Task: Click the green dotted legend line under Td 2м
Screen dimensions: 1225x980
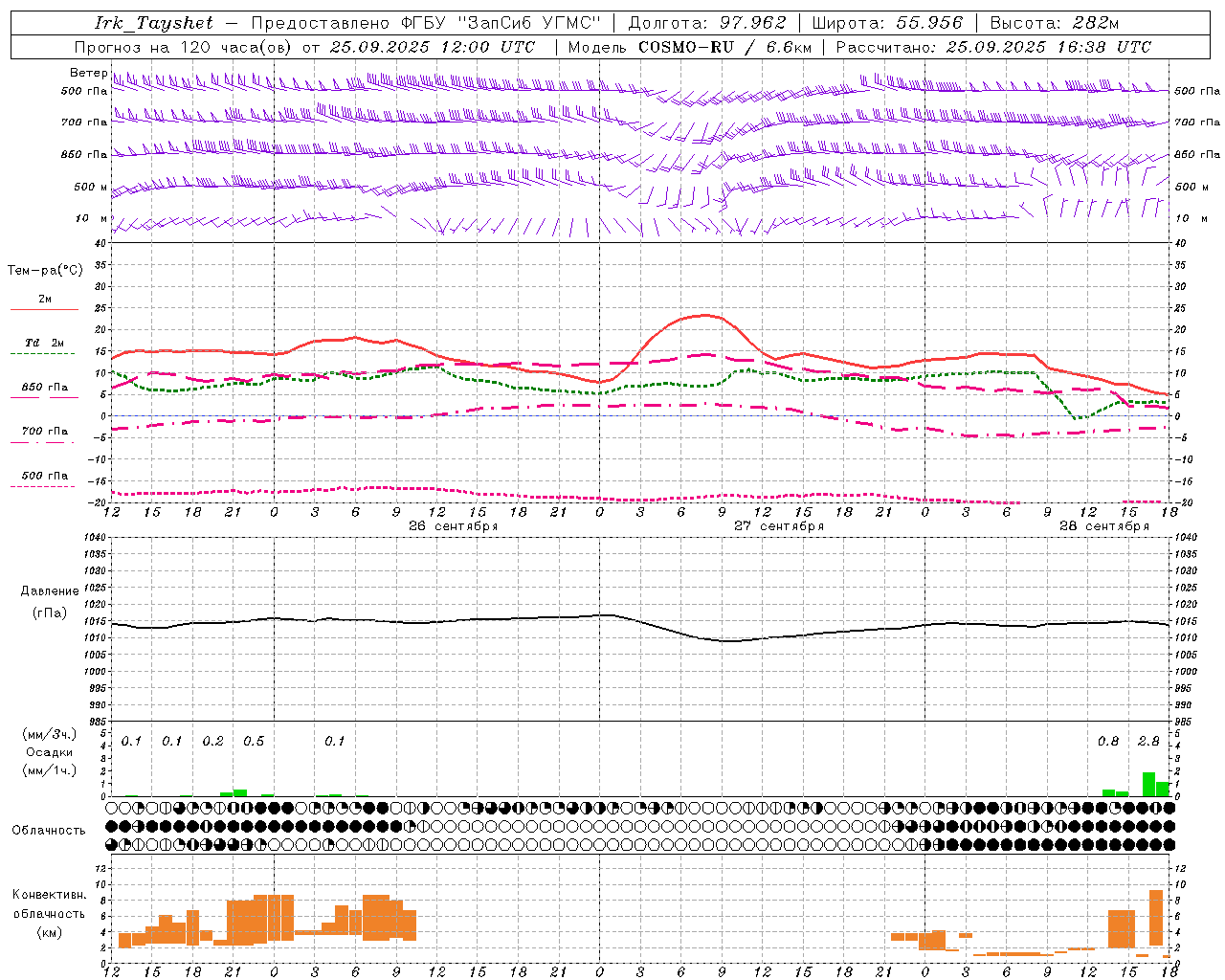Action: tap(42, 354)
